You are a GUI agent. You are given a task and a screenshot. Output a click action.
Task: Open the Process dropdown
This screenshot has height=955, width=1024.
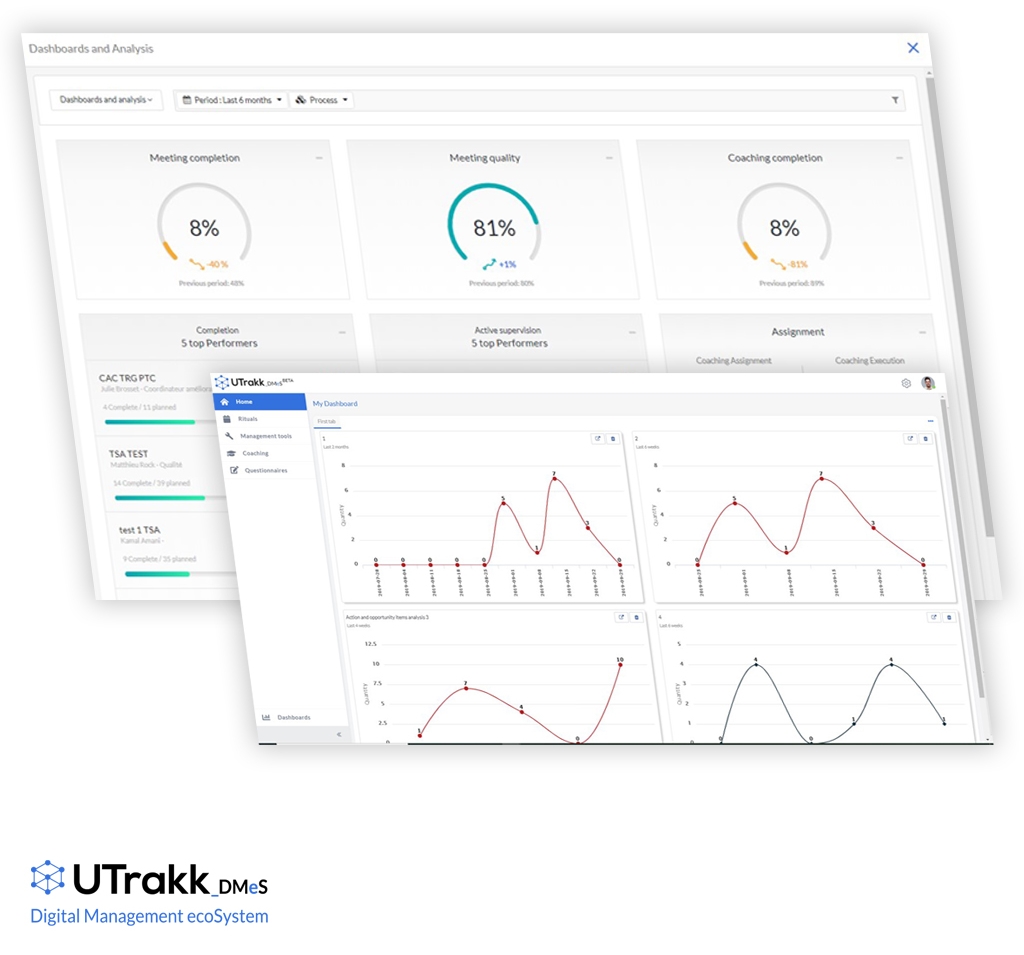321,100
